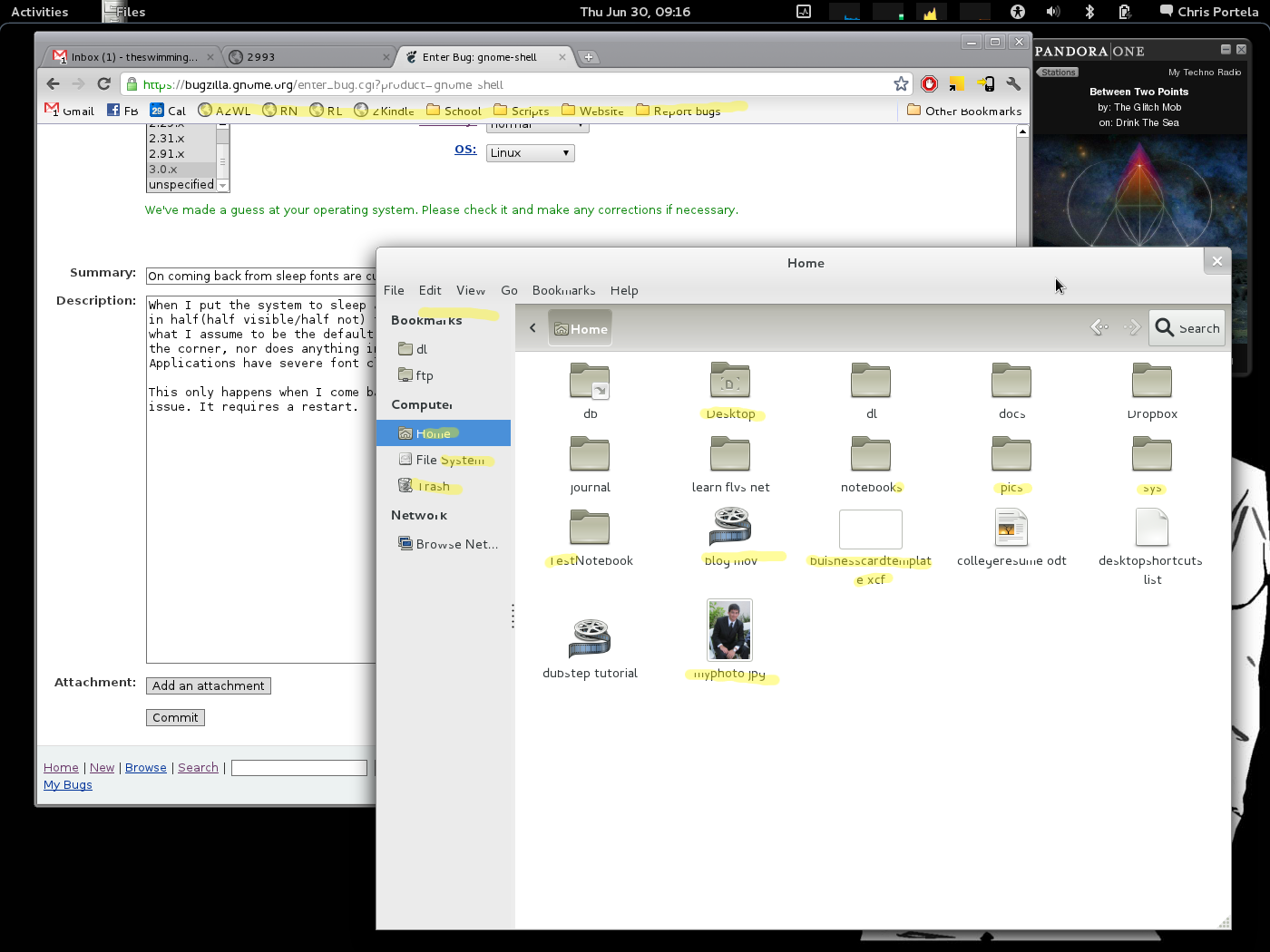
Task: Reload the page in Chrome
Action: [104, 84]
